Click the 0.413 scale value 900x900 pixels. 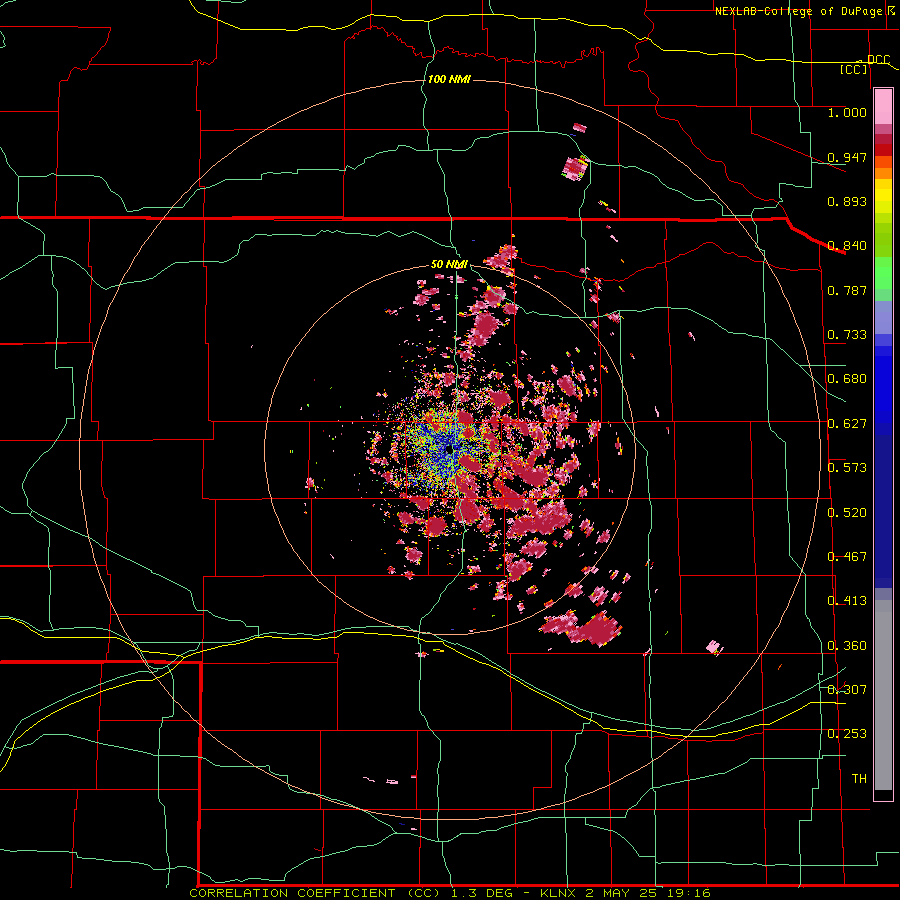tap(847, 601)
